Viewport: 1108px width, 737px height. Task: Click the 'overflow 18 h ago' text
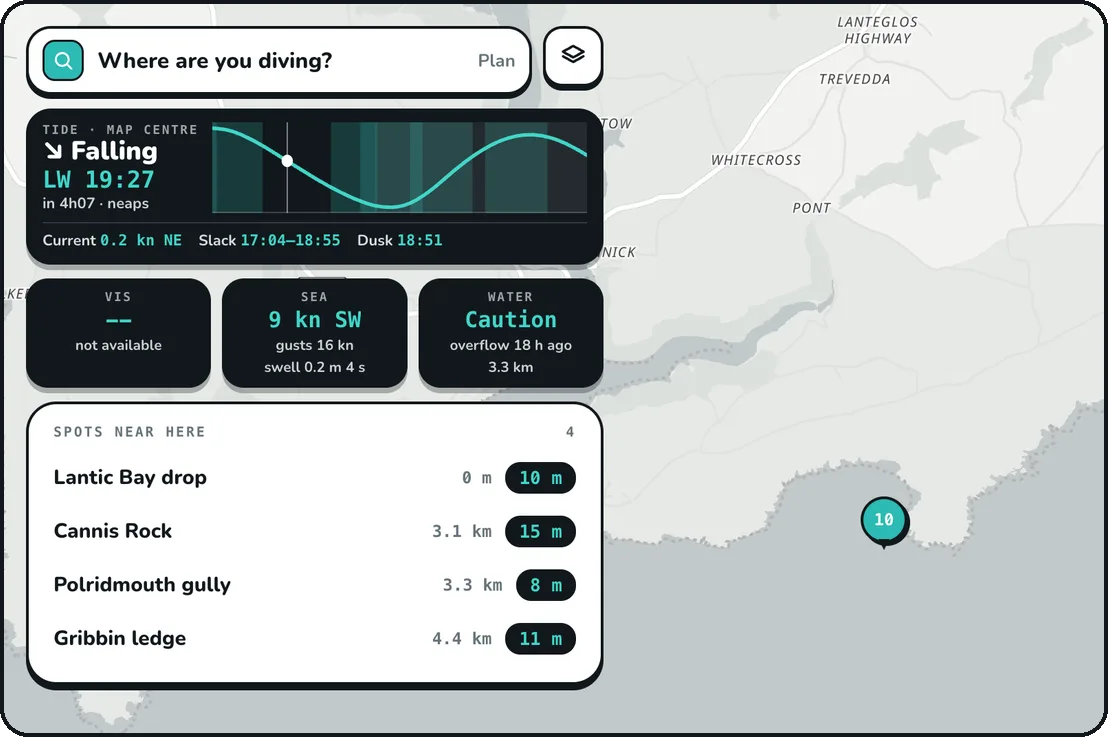[510, 345]
